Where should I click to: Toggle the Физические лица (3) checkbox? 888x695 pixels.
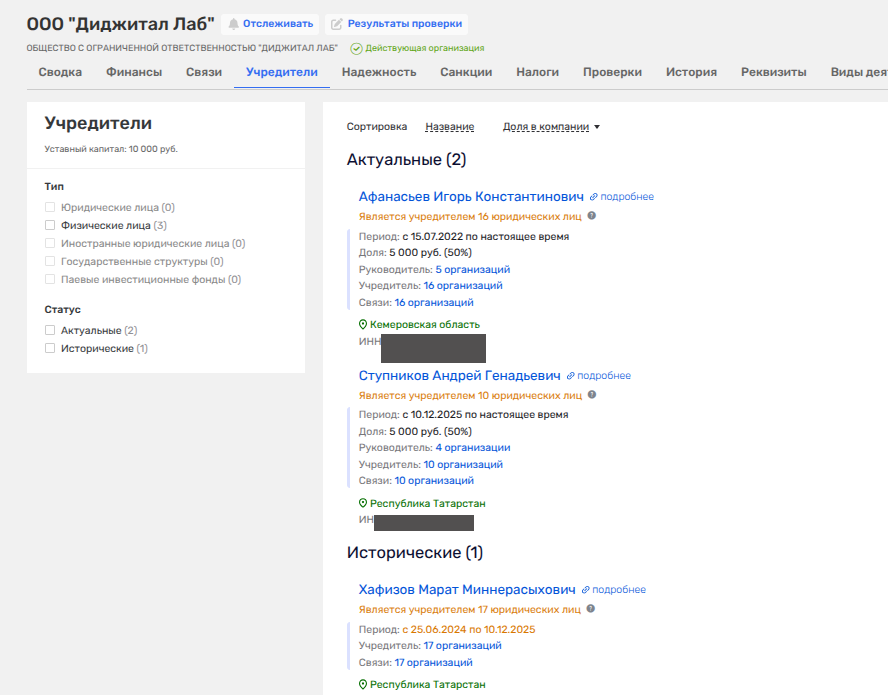pos(50,225)
